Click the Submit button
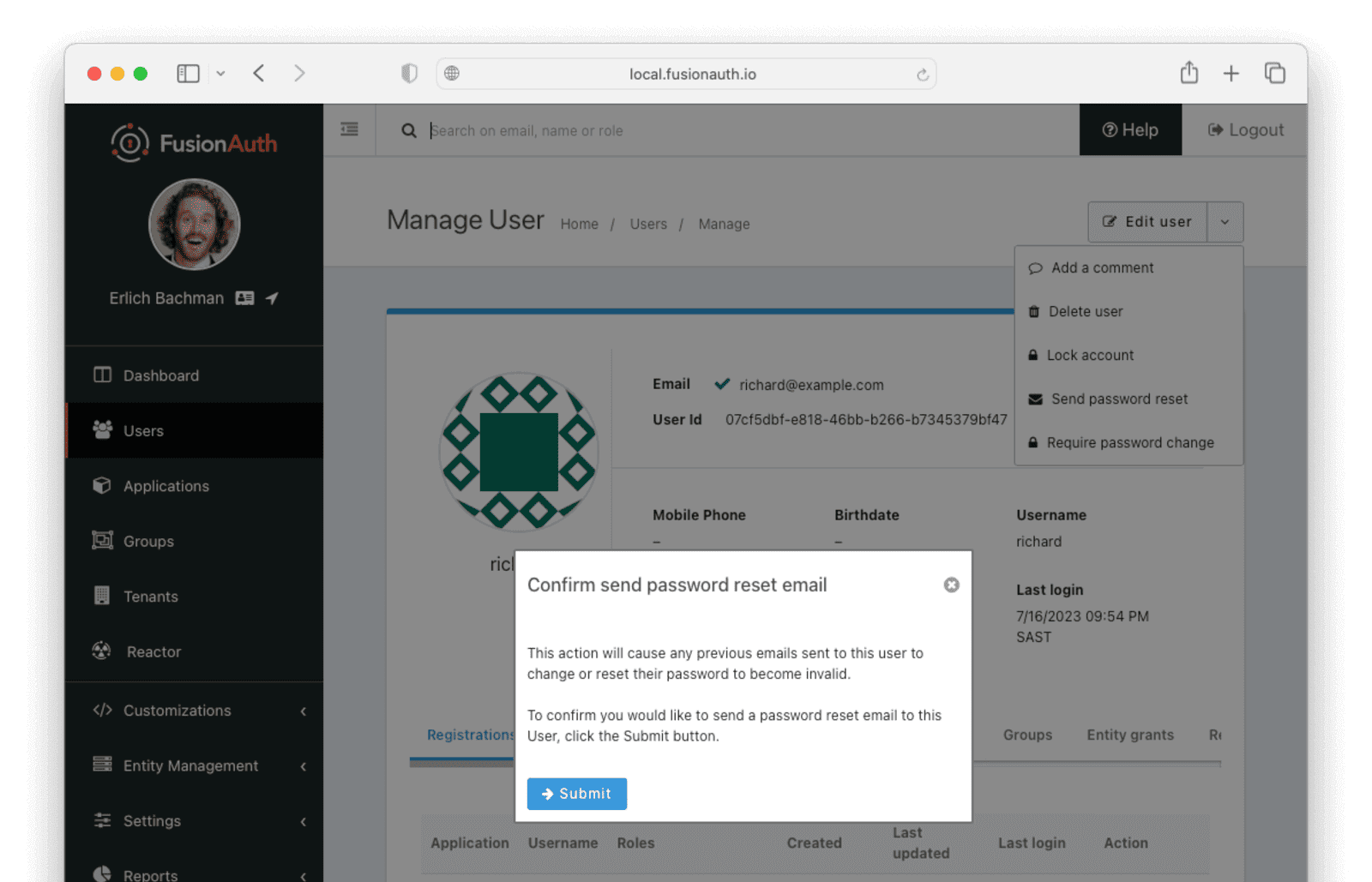The image size is (1372, 882). point(576,794)
